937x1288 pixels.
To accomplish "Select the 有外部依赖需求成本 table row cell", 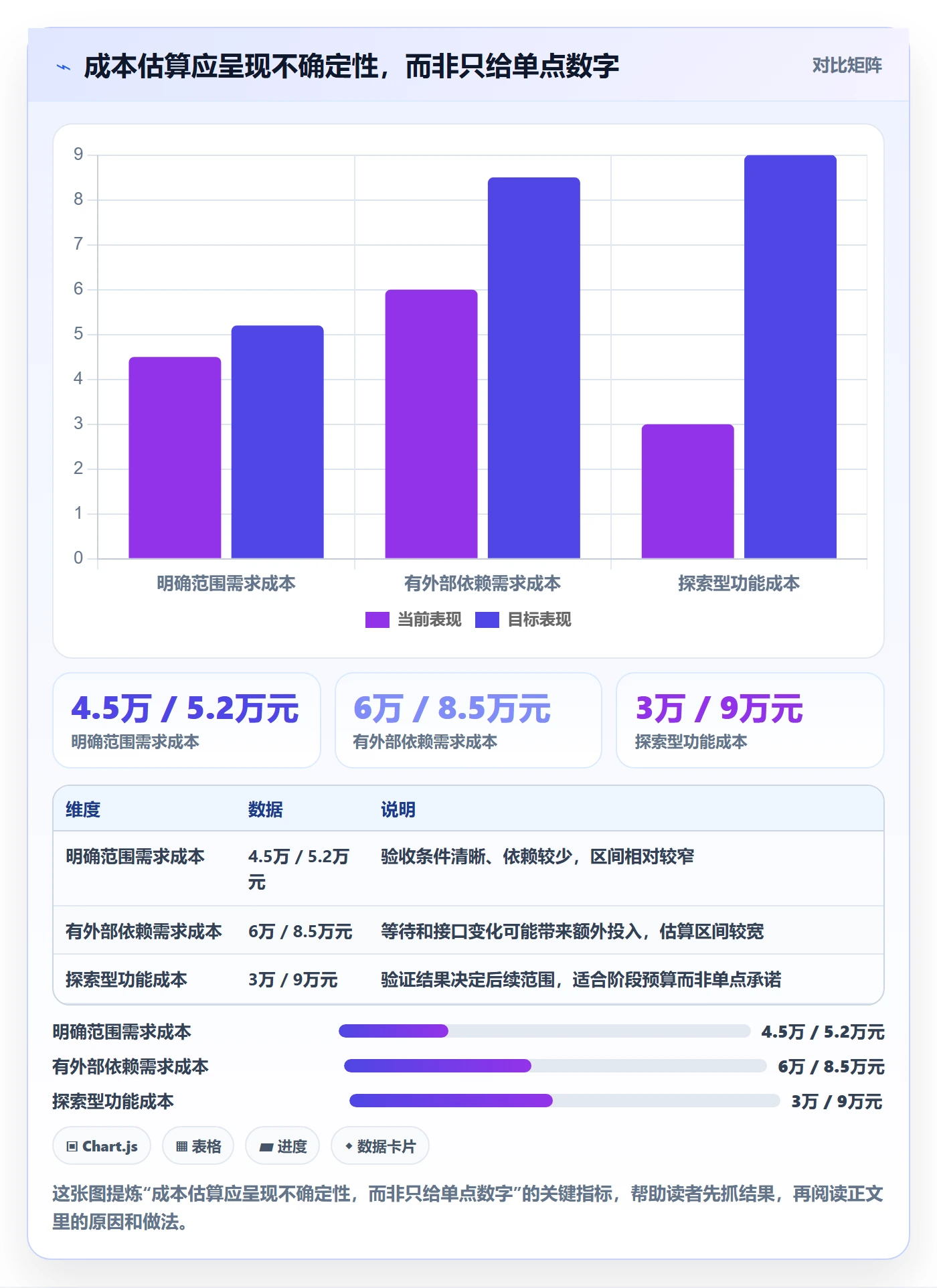I will pyautogui.click(x=144, y=931).
